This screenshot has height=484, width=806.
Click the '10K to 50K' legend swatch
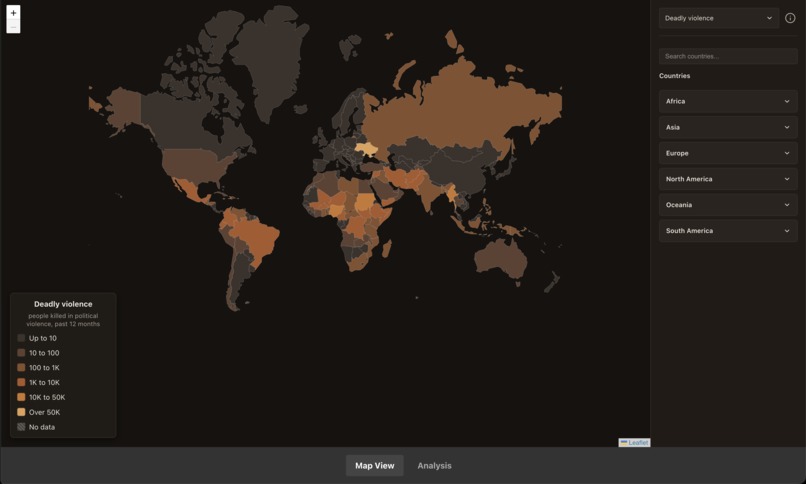21,397
